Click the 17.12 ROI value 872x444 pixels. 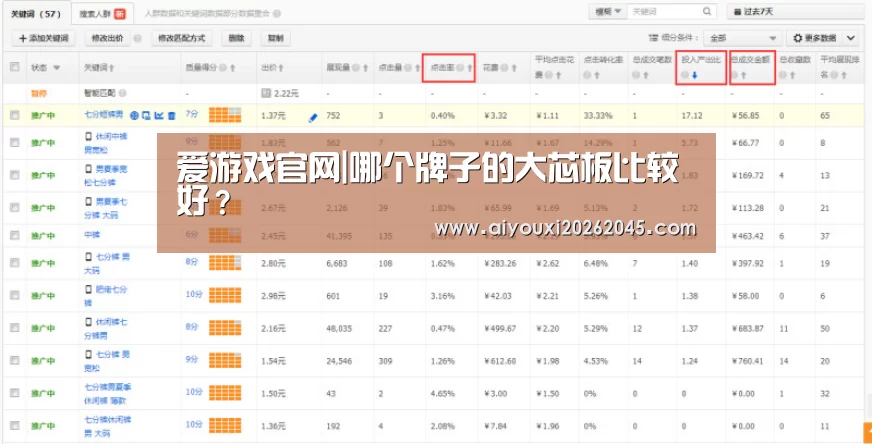[x=692, y=116]
